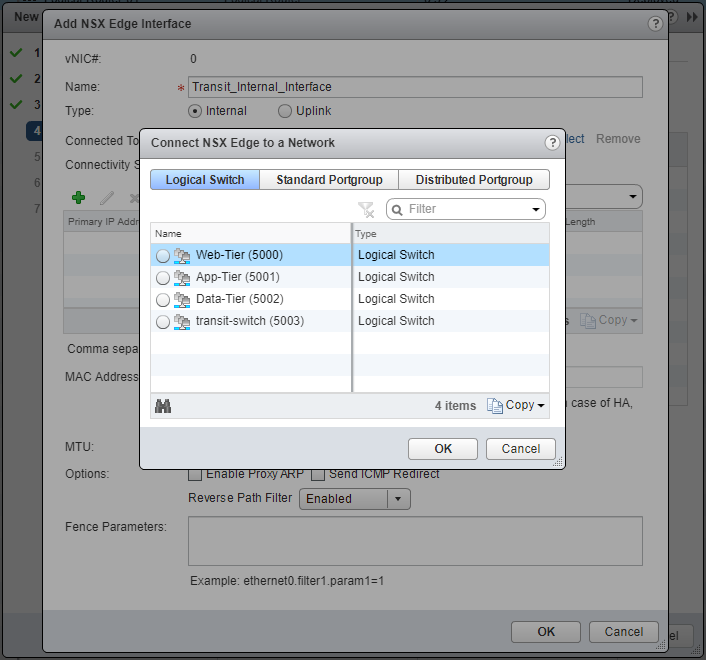Click the transit-switch network icon
The image size is (706, 660).
(182, 321)
